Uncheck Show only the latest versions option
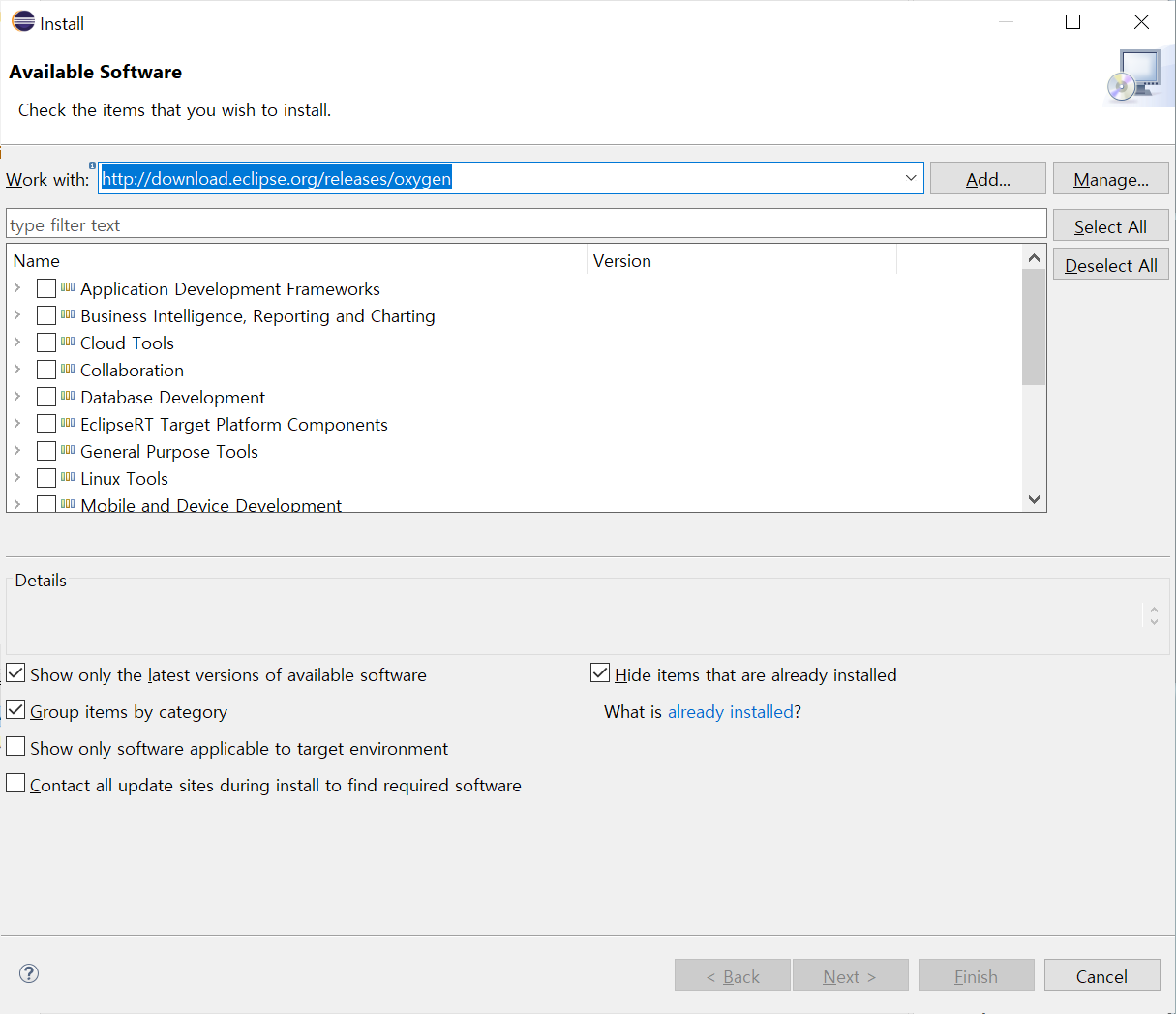This screenshot has height=1014, width=1176. 15,673
